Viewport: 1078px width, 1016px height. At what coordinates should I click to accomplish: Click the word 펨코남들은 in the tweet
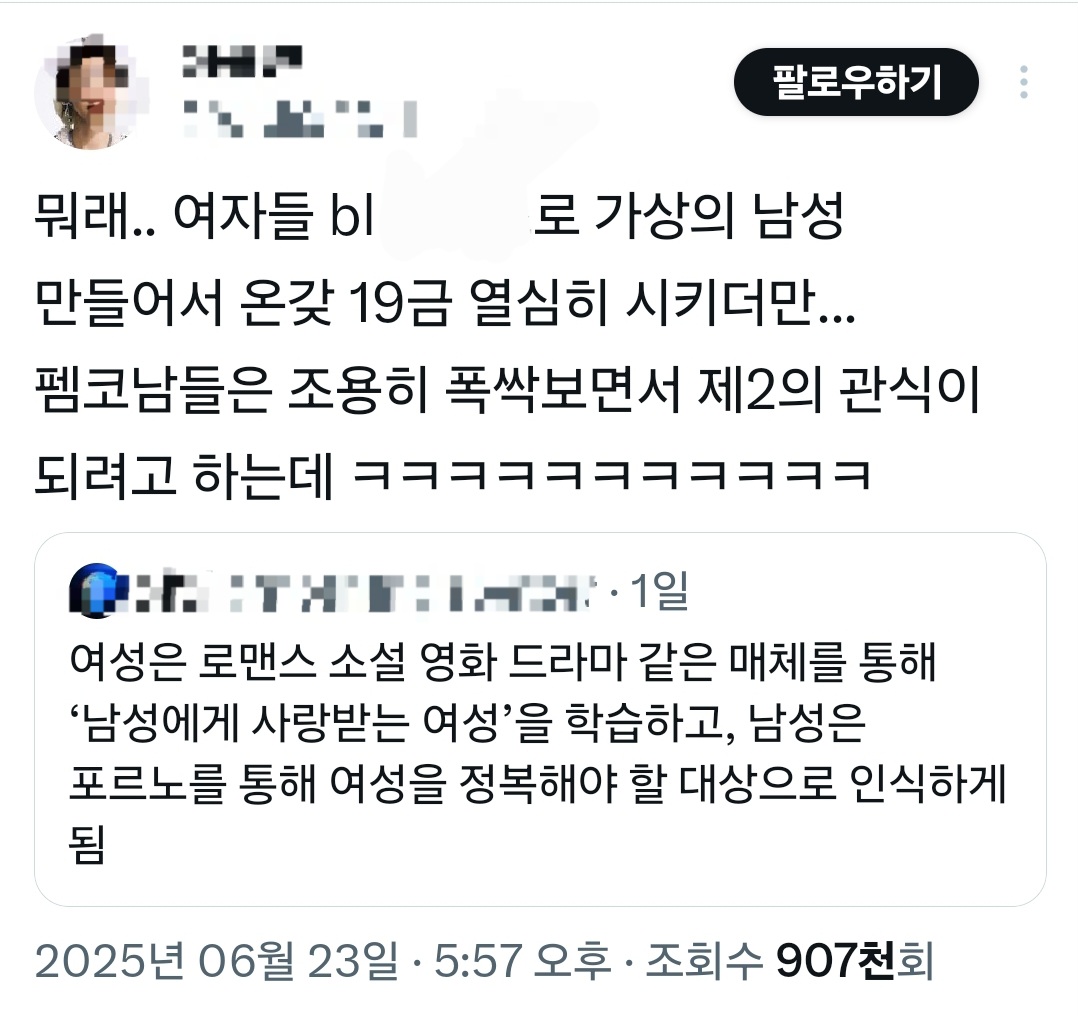point(153,390)
